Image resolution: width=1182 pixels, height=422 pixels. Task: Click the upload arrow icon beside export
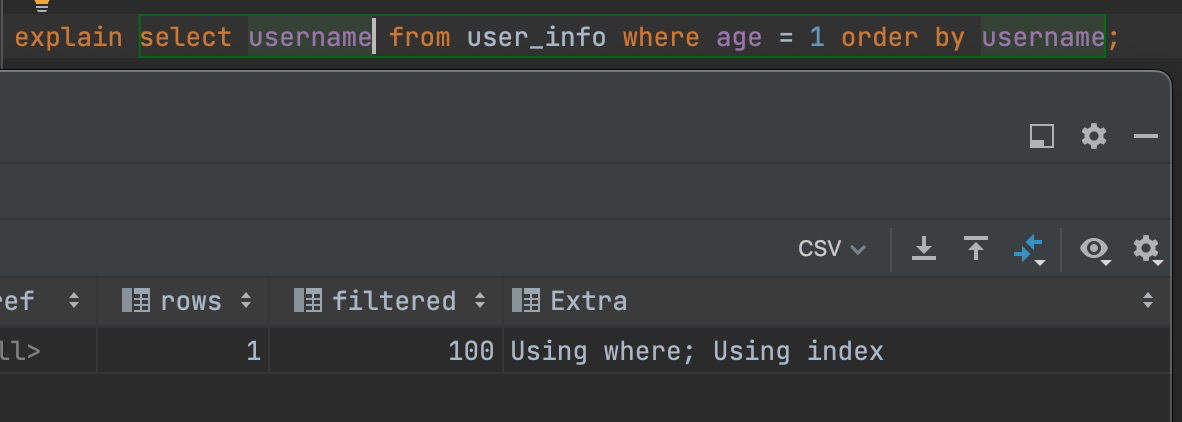pyautogui.click(x=976, y=248)
